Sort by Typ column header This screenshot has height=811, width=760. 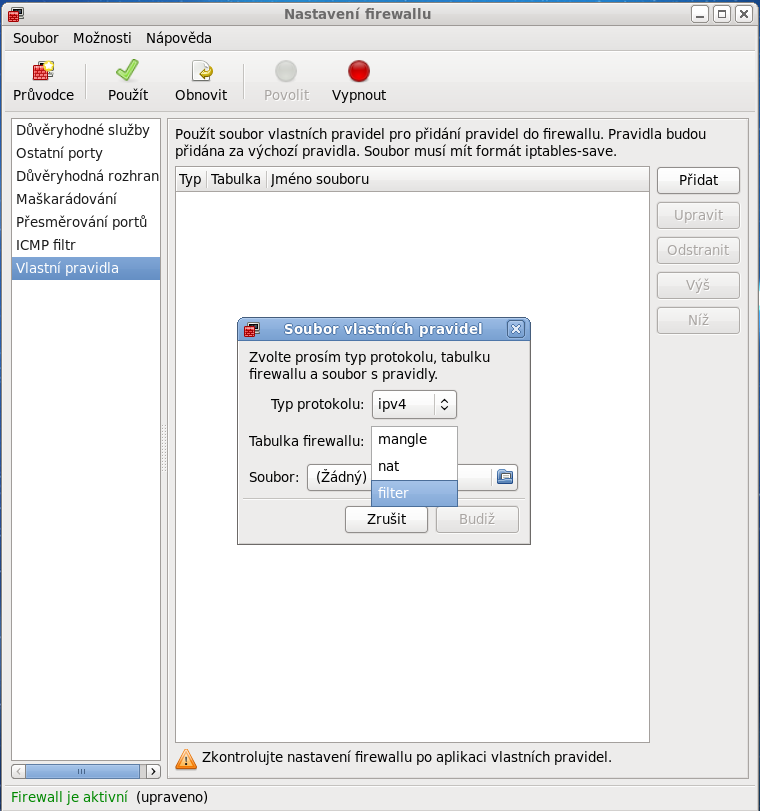pos(191,179)
